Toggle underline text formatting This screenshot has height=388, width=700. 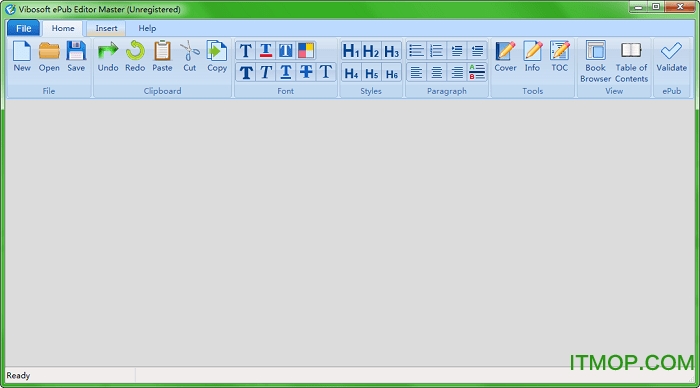286,72
